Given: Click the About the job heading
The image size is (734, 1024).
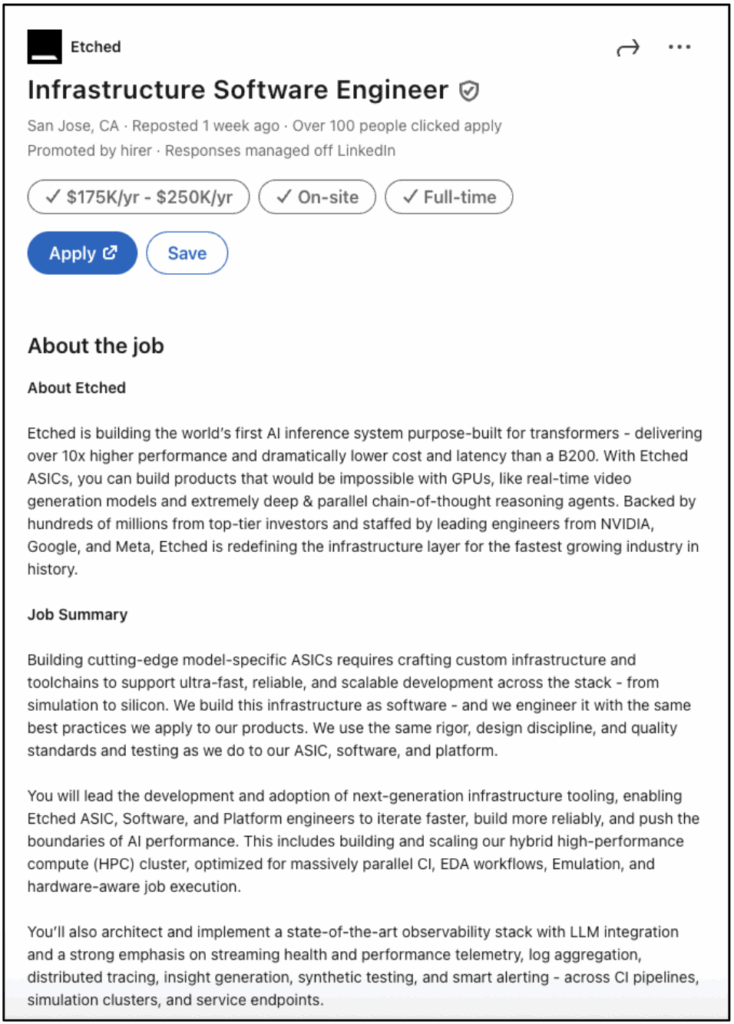Looking at the screenshot, I should (95, 346).
